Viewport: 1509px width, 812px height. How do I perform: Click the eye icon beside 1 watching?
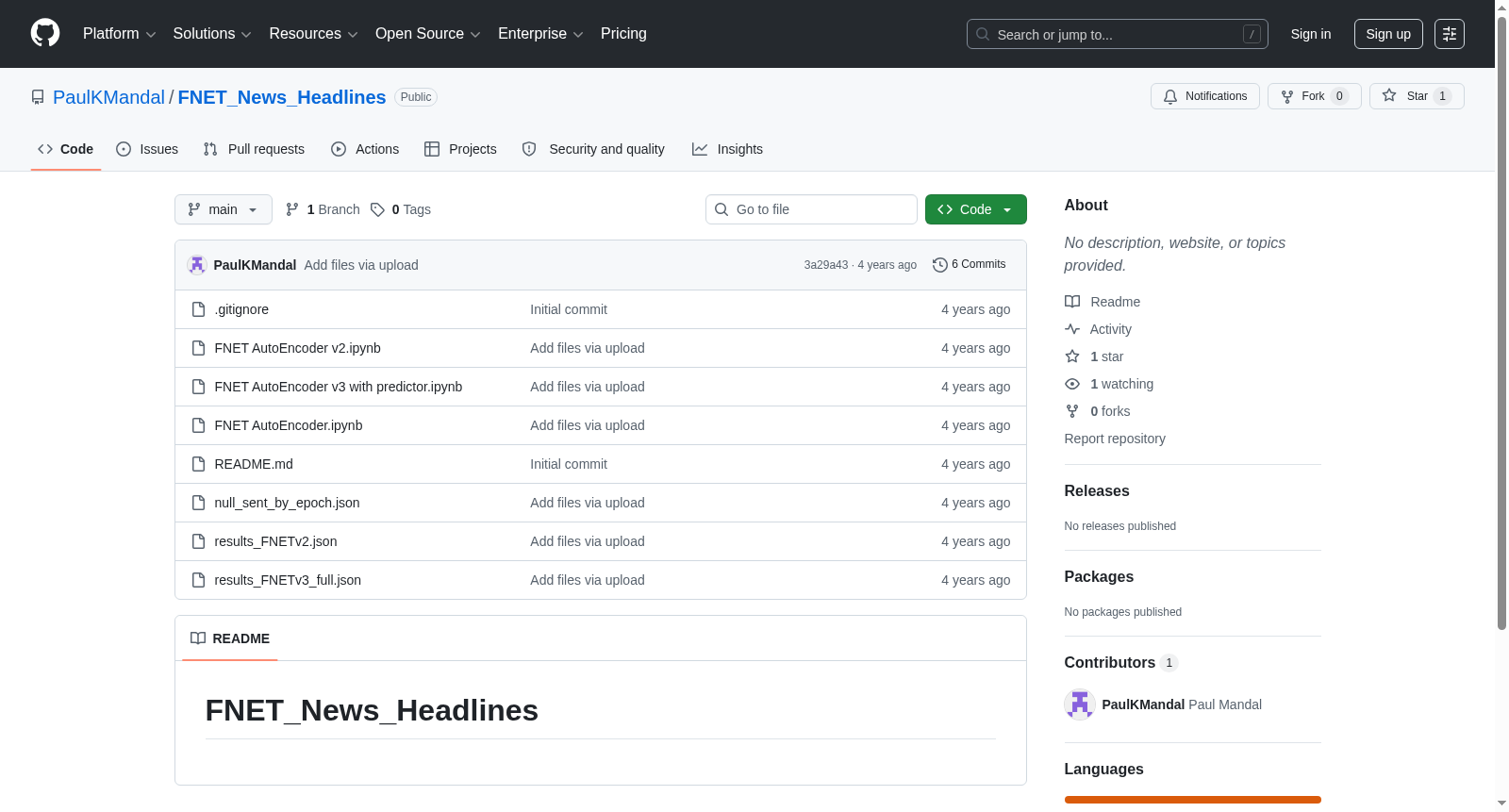click(1072, 384)
